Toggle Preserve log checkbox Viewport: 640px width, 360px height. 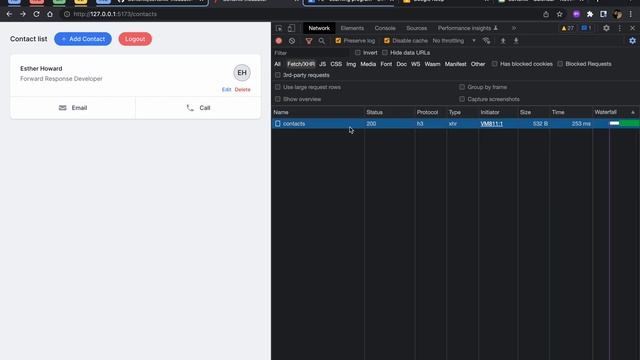(x=338, y=41)
